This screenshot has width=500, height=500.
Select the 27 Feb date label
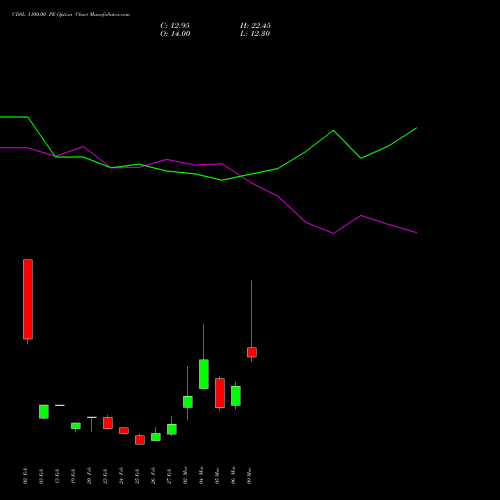[169, 476]
